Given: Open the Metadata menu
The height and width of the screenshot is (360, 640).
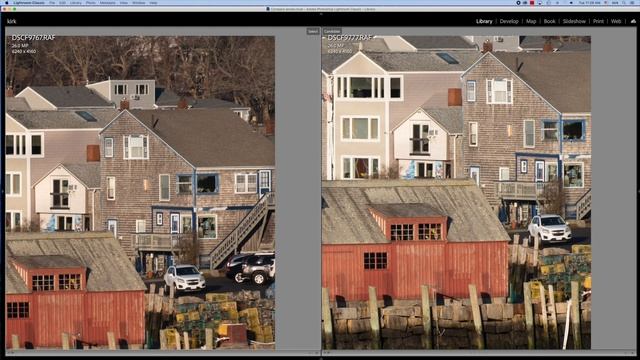Looking at the screenshot, I should click(108, 3).
